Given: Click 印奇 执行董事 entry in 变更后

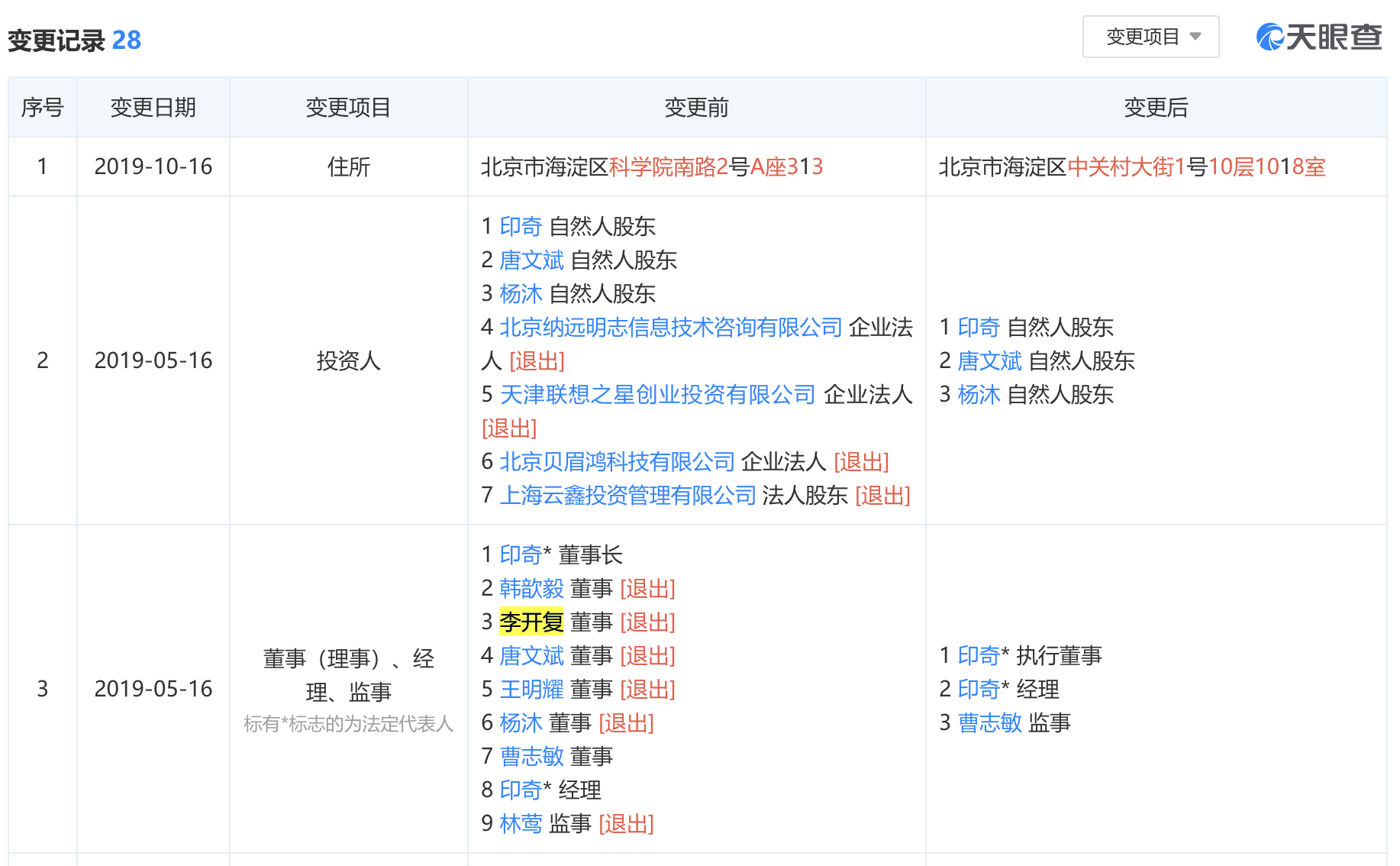Looking at the screenshot, I should coord(979,655).
